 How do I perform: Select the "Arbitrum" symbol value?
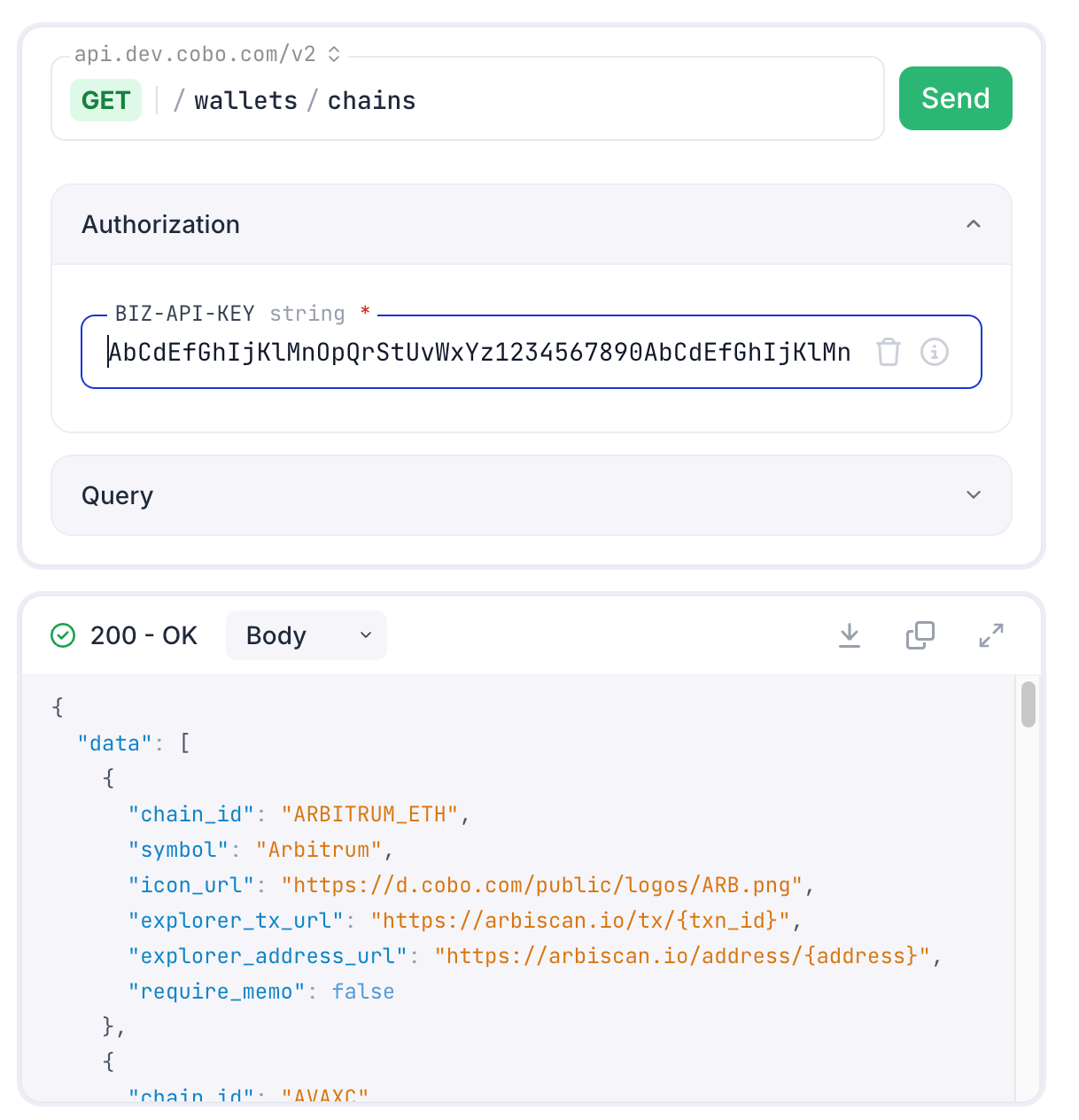coord(319,850)
